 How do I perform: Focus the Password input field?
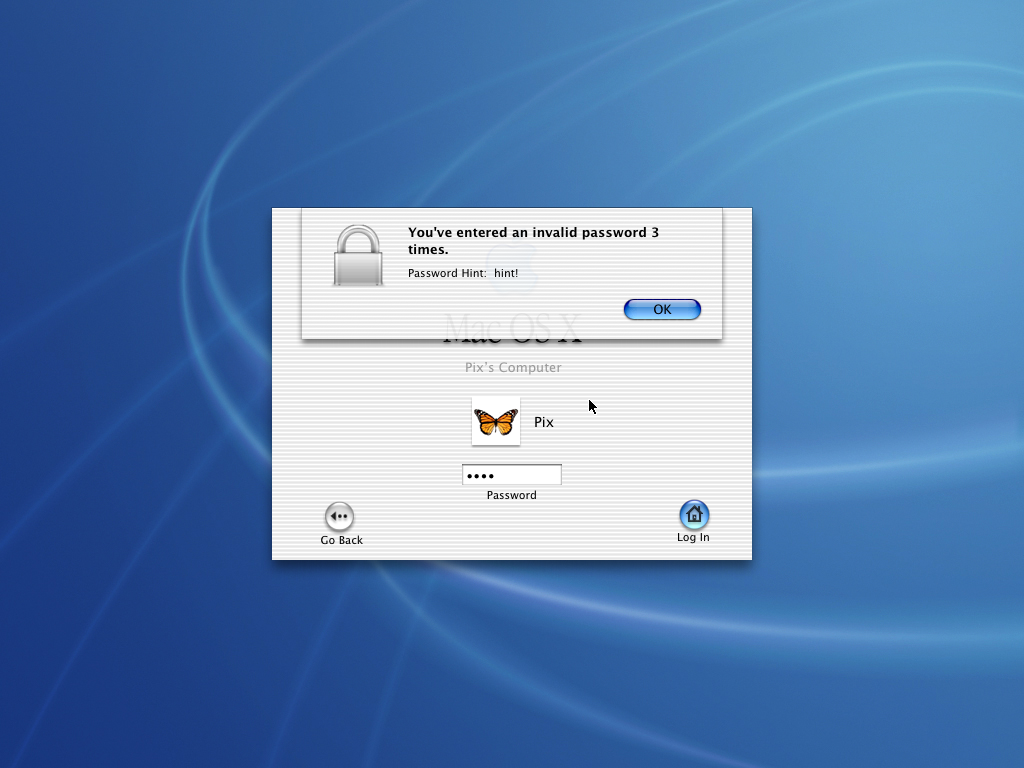point(512,475)
